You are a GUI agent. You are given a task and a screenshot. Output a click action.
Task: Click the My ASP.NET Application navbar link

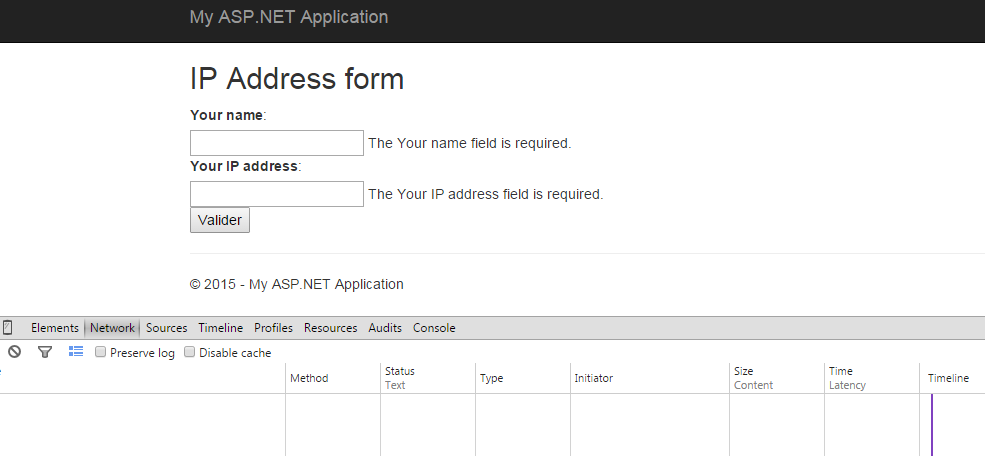point(289,17)
